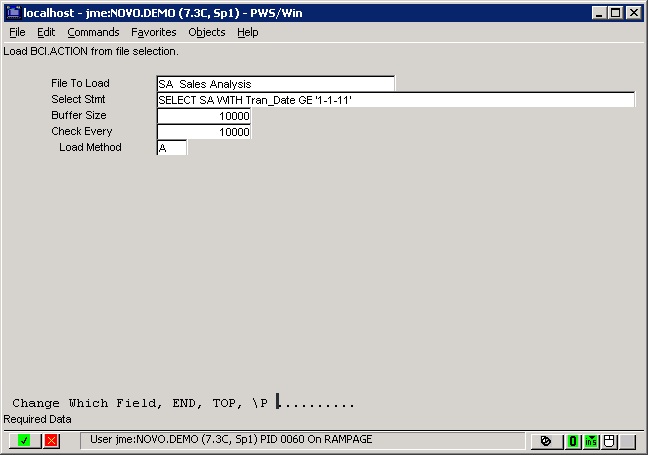
Task: Click the Check Every field
Action: (x=204, y=132)
